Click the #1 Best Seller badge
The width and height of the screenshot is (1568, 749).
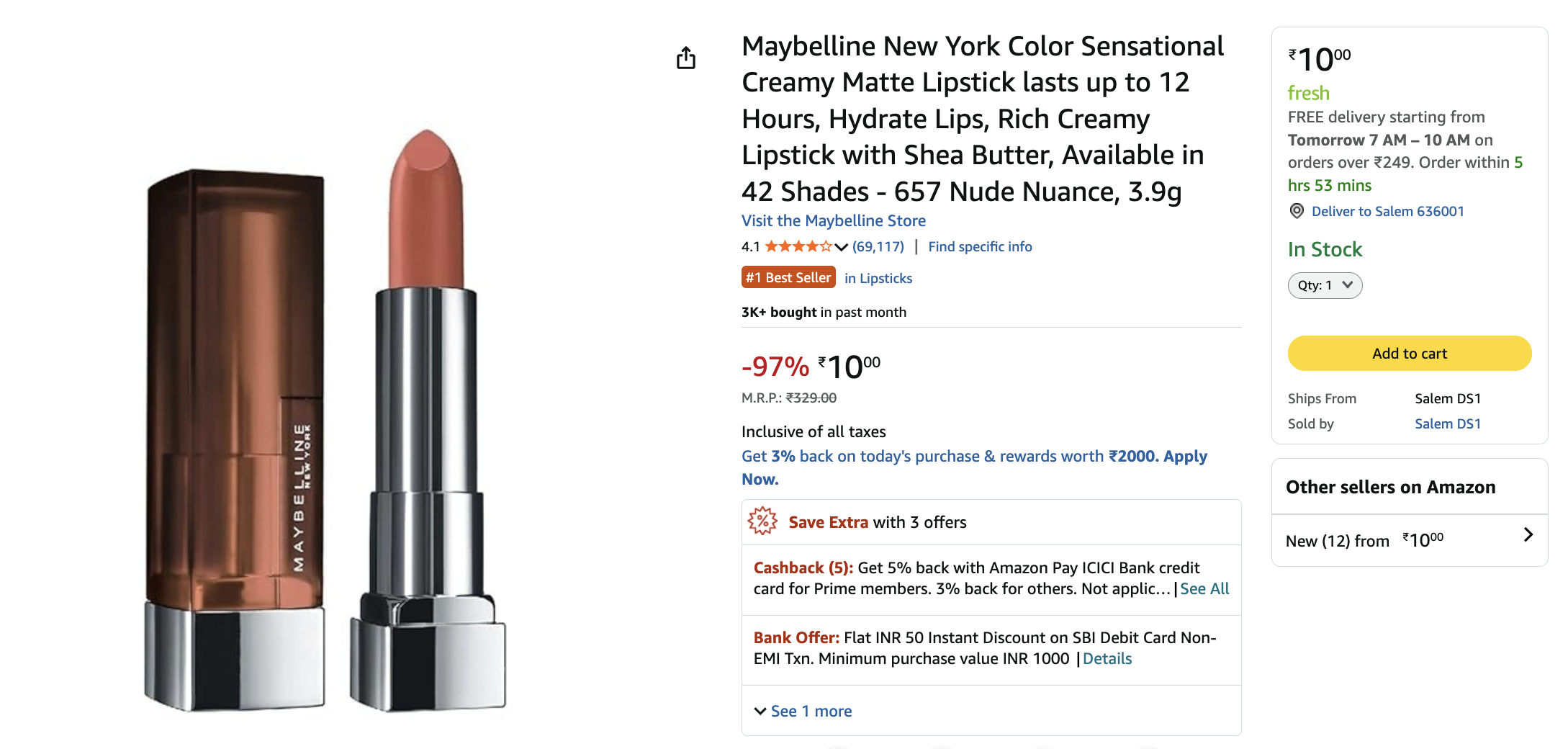(x=788, y=278)
